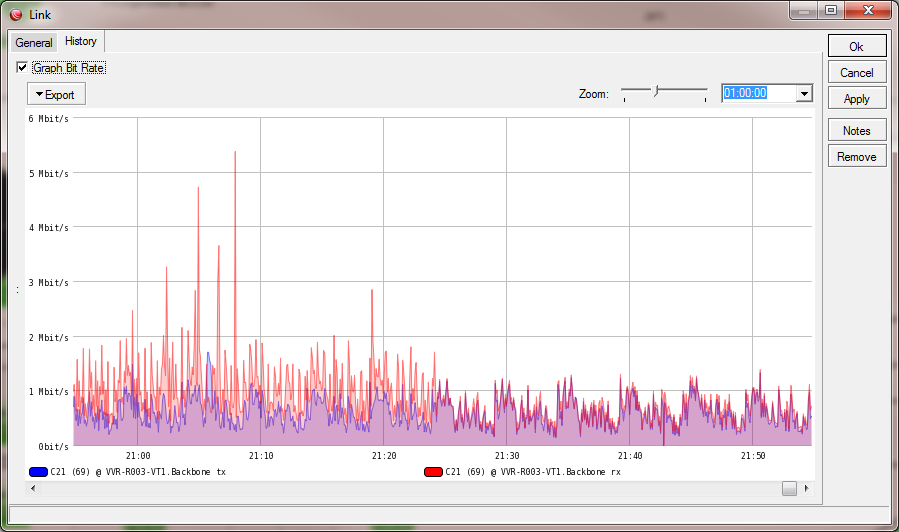The width and height of the screenshot is (899, 532).
Task: Click the graph scrollbar left arrow
Action: pos(33,488)
